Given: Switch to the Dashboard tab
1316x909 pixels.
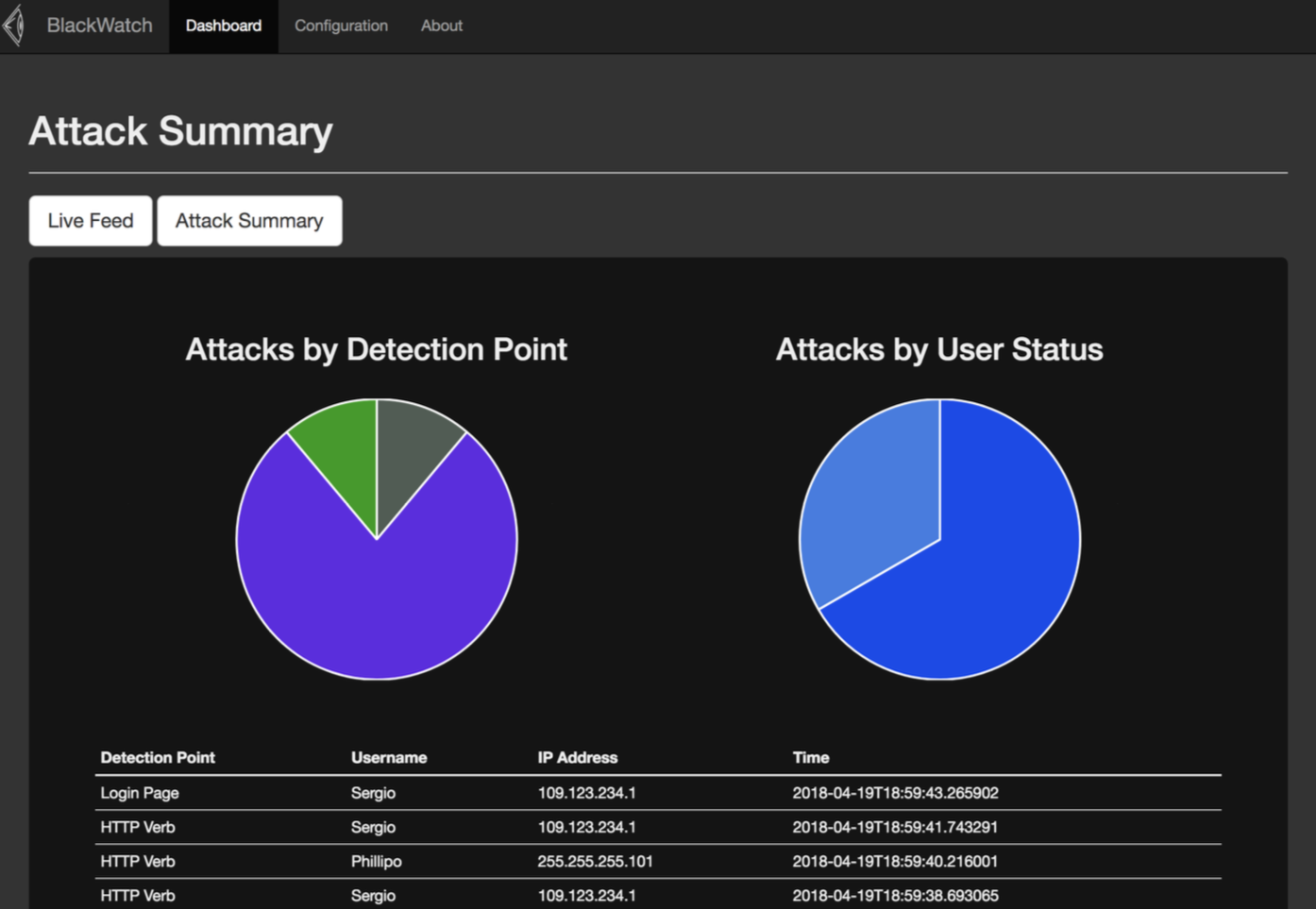Looking at the screenshot, I should (x=224, y=25).
